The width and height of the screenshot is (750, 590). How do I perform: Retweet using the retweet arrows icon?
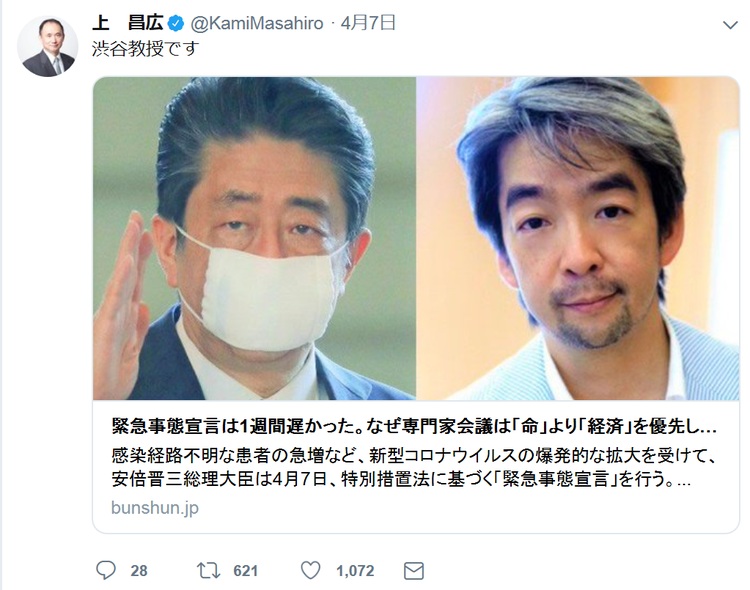pos(209,570)
